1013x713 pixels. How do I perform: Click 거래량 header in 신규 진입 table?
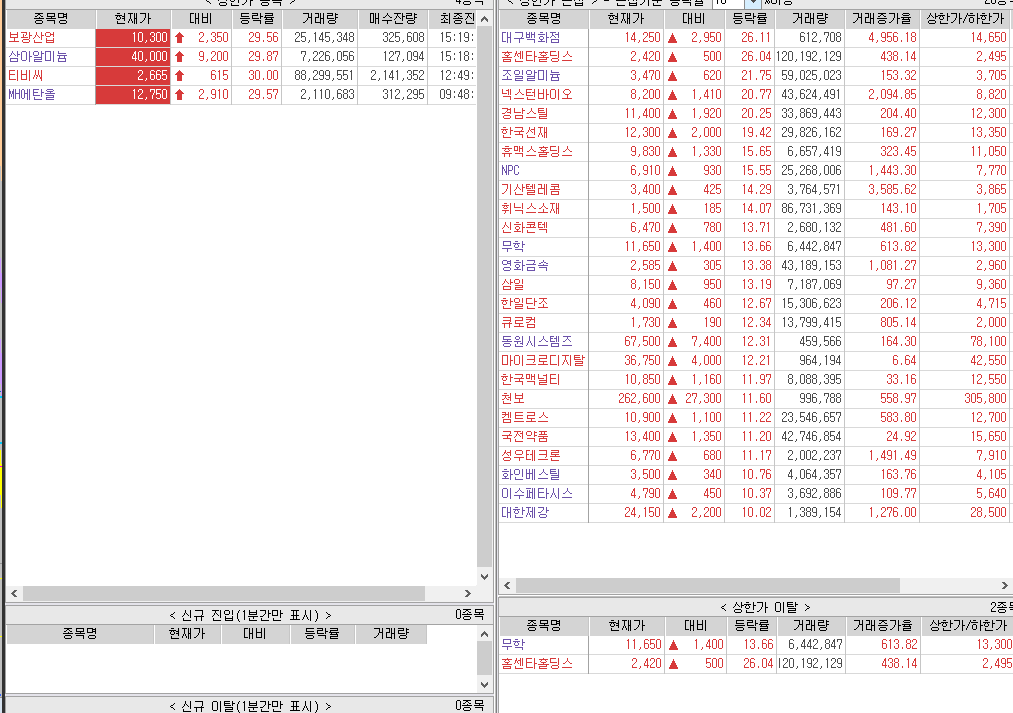391,634
